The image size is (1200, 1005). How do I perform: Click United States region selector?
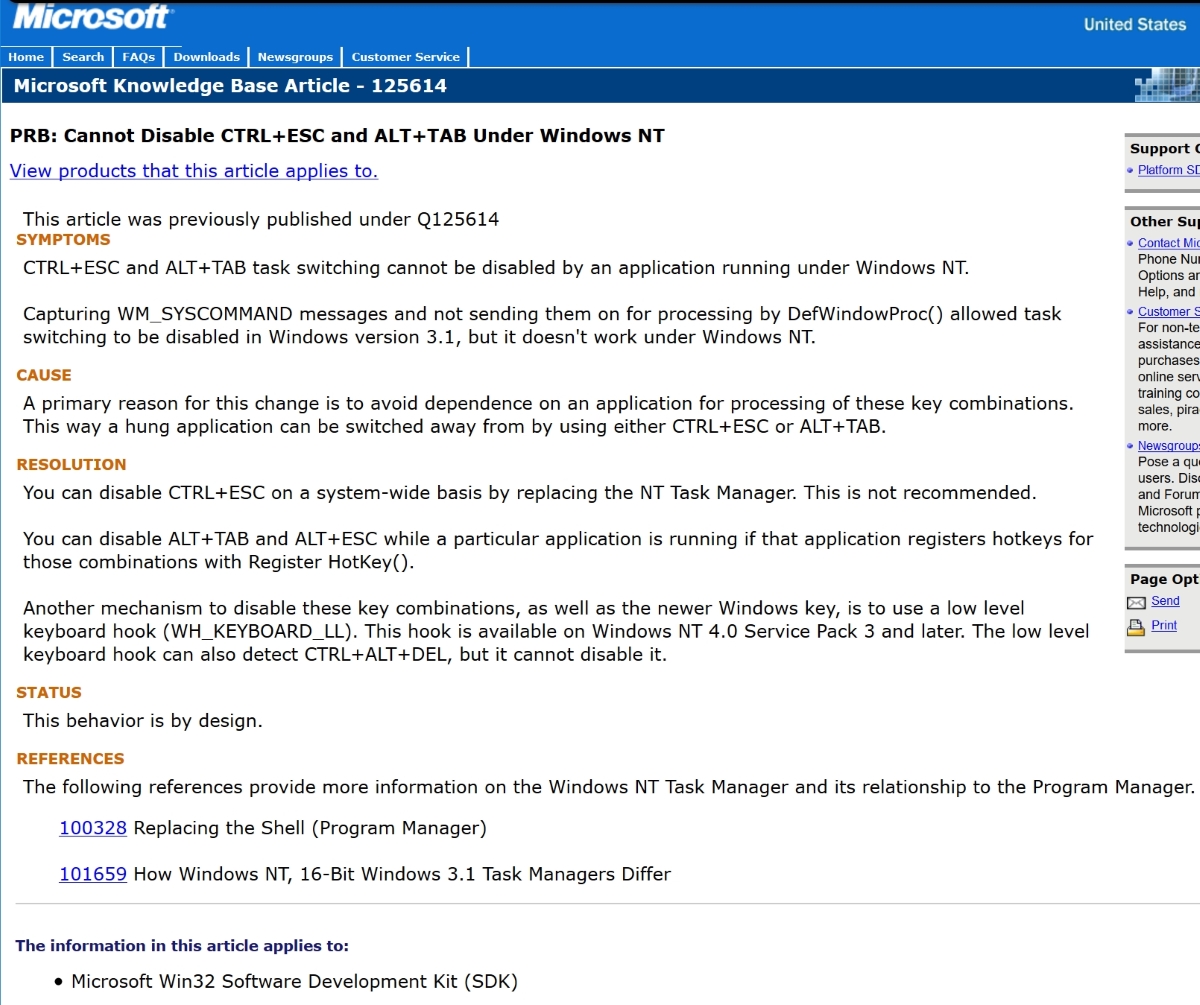[x=1135, y=24]
